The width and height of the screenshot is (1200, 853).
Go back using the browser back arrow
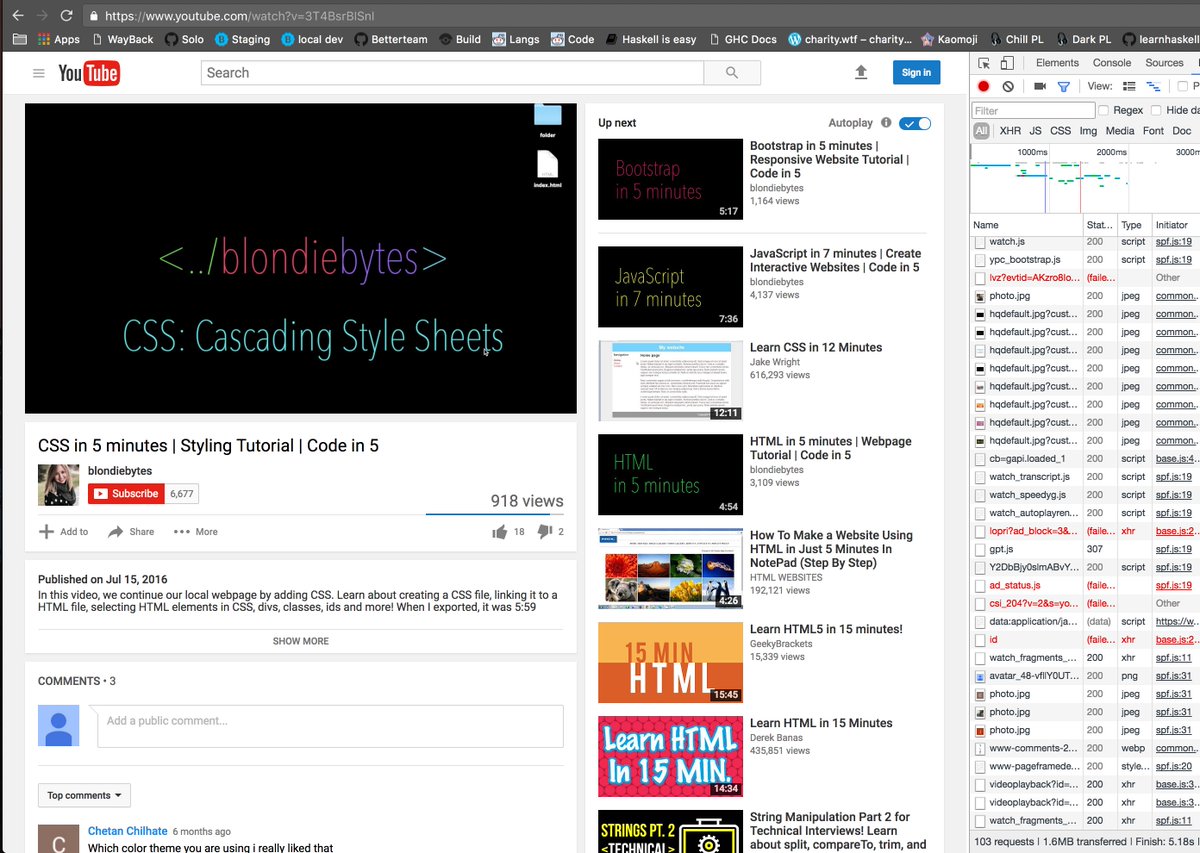pyautogui.click(x=17, y=16)
